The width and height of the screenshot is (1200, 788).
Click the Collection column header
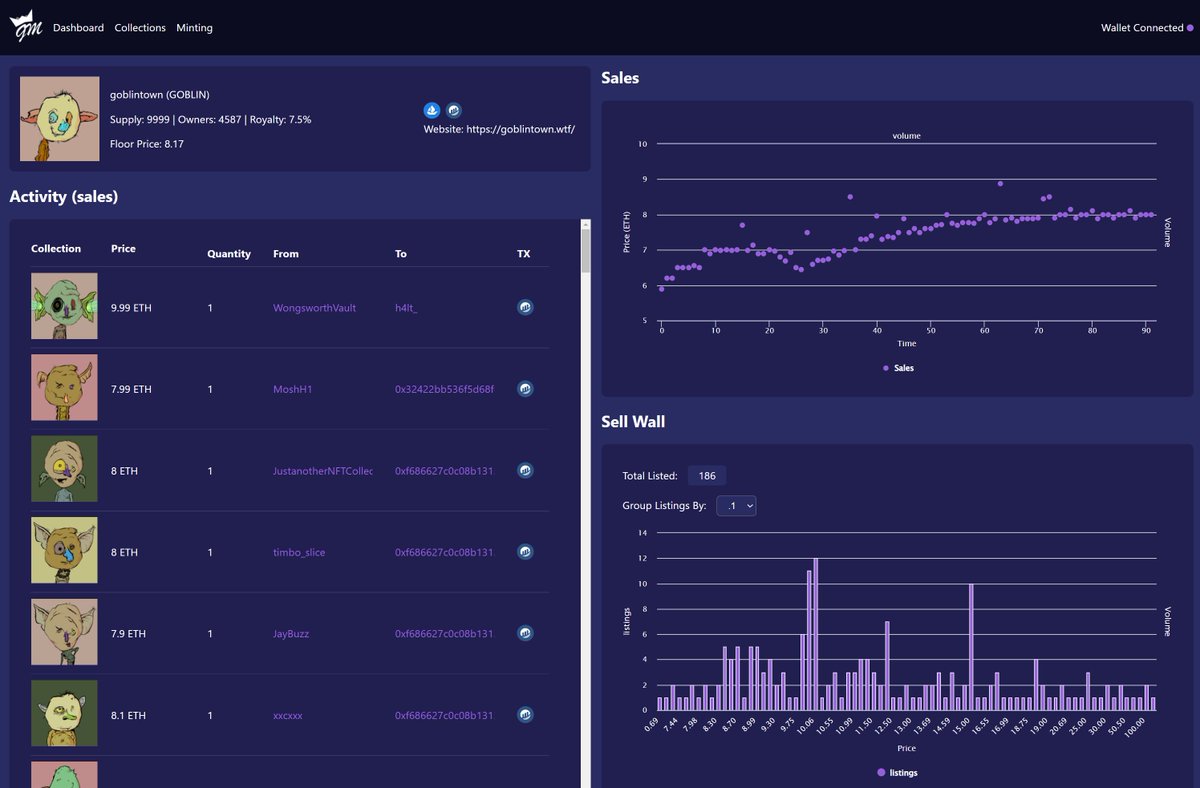tap(56, 248)
